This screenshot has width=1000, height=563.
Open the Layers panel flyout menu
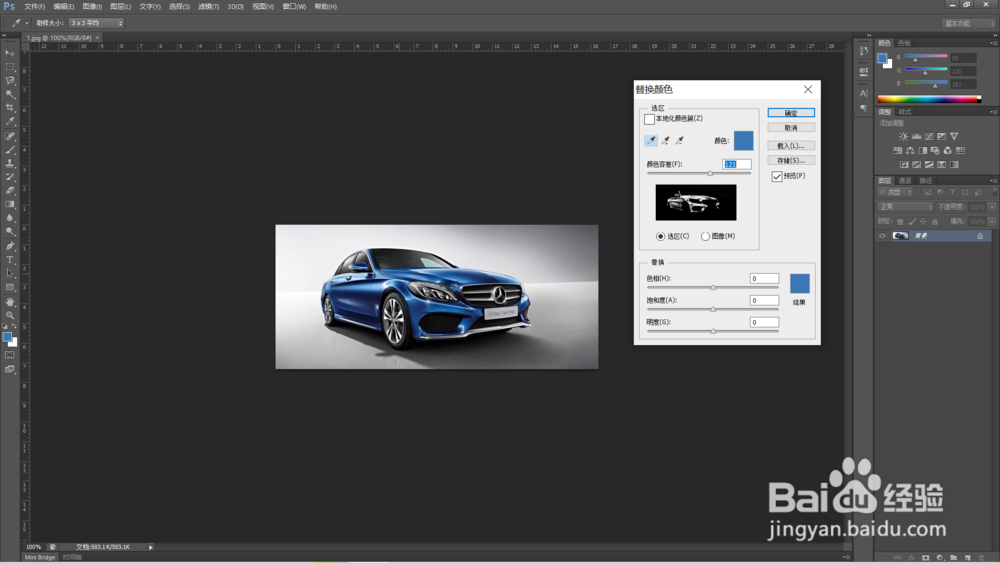(993, 180)
